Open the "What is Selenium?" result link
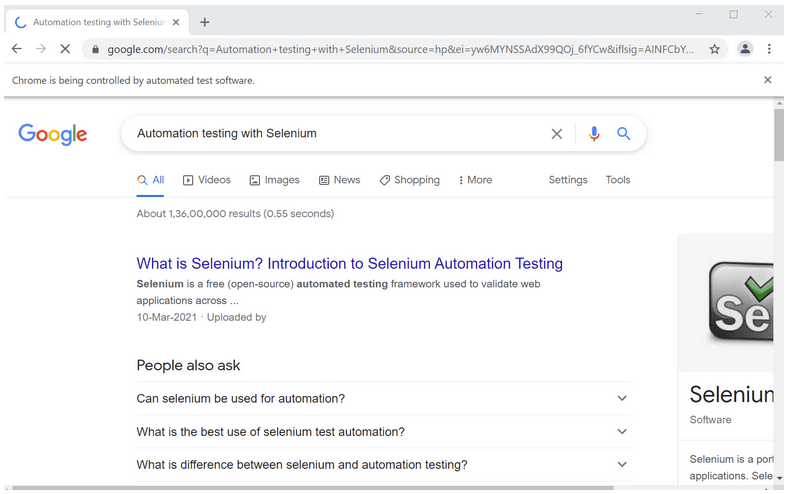Image resolution: width=789 pixels, height=494 pixels. coord(349,264)
